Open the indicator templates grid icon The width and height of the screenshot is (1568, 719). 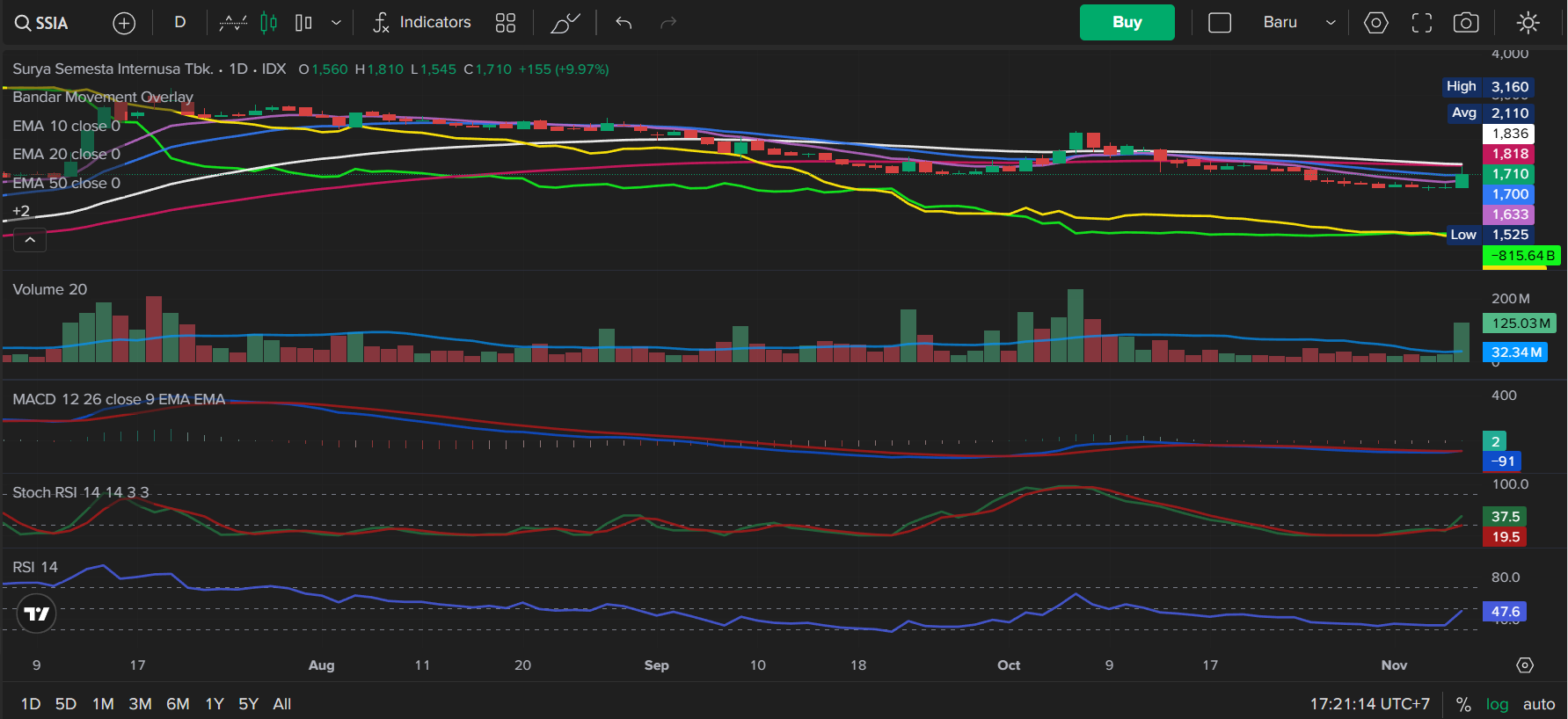506,23
